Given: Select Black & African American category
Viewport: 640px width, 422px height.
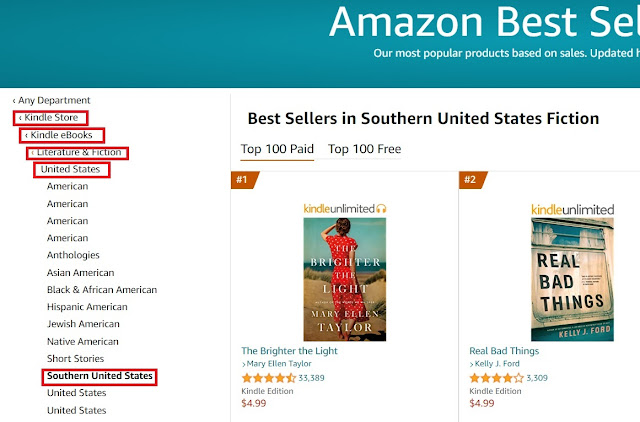Looking at the screenshot, I should 102,290.
